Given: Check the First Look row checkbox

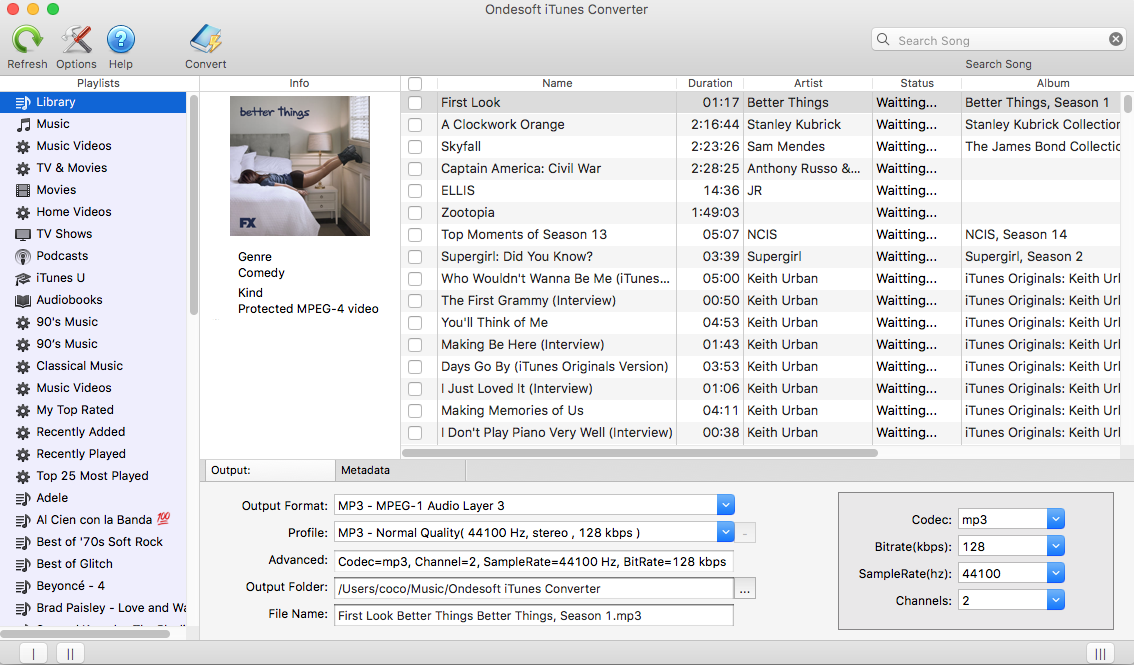Looking at the screenshot, I should click(415, 103).
